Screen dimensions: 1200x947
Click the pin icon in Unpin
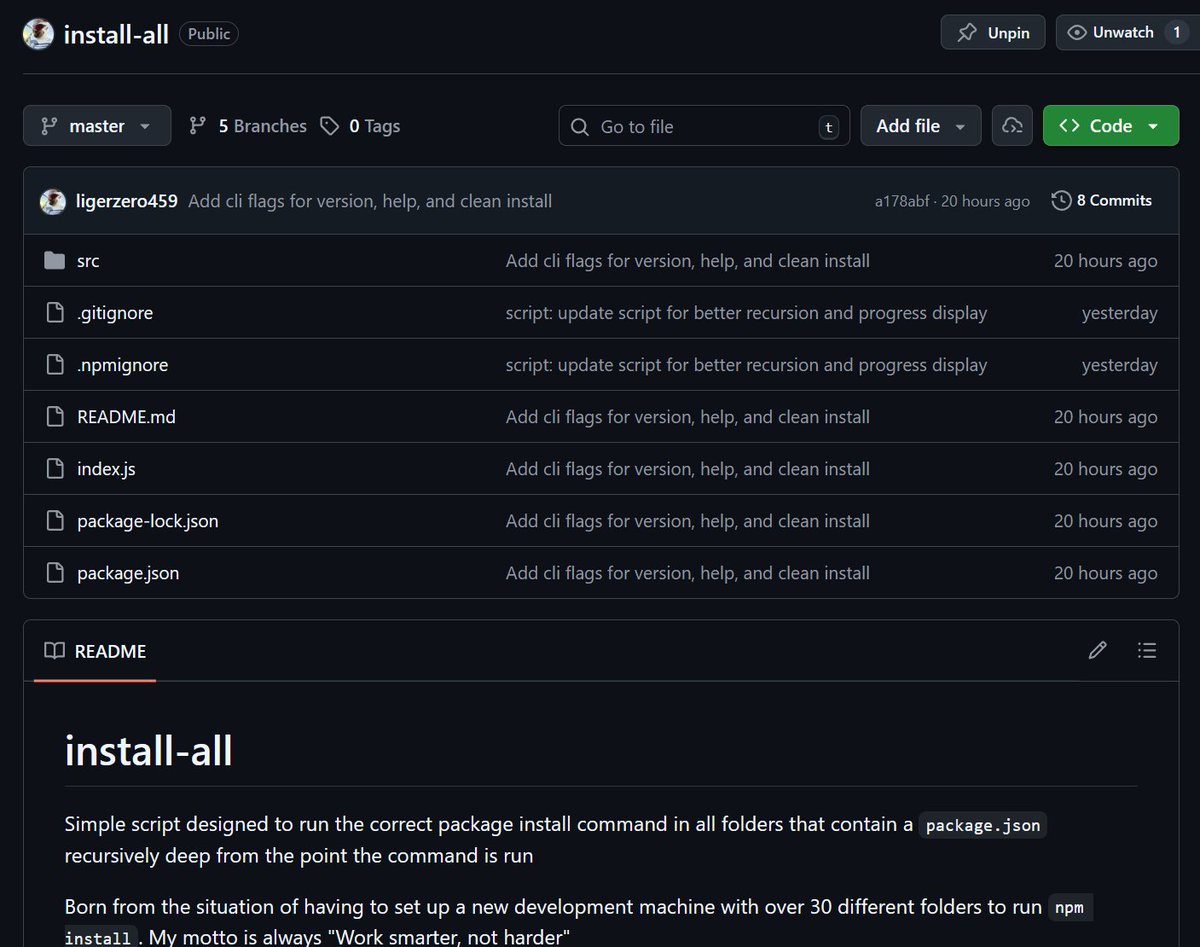[x=967, y=33]
